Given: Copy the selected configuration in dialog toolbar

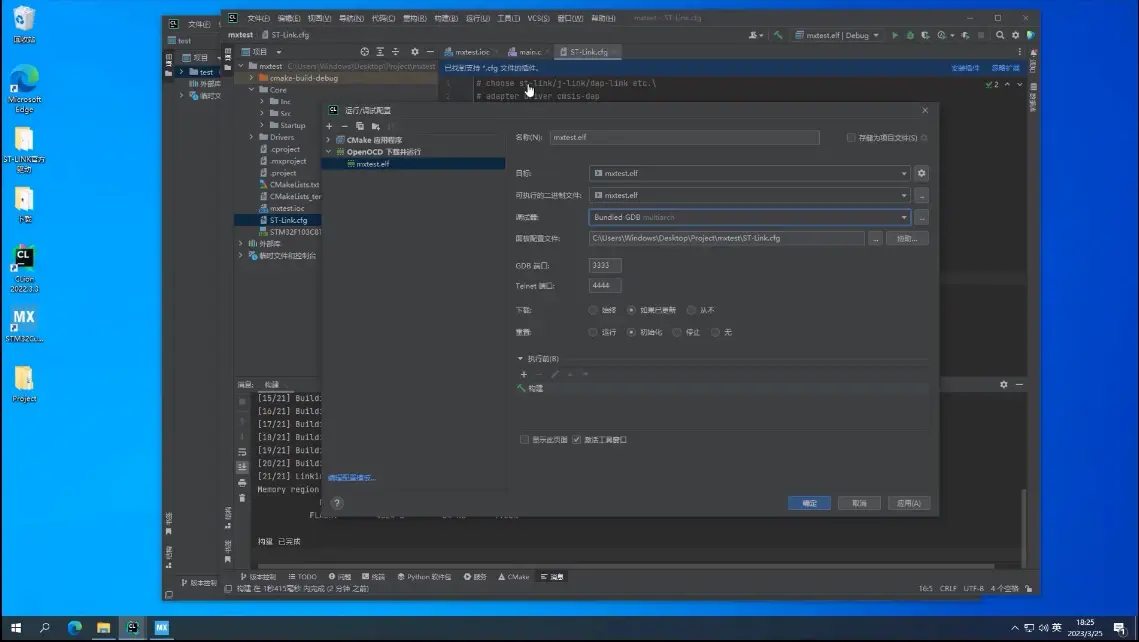Looking at the screenshot, I should pos(360,126).
